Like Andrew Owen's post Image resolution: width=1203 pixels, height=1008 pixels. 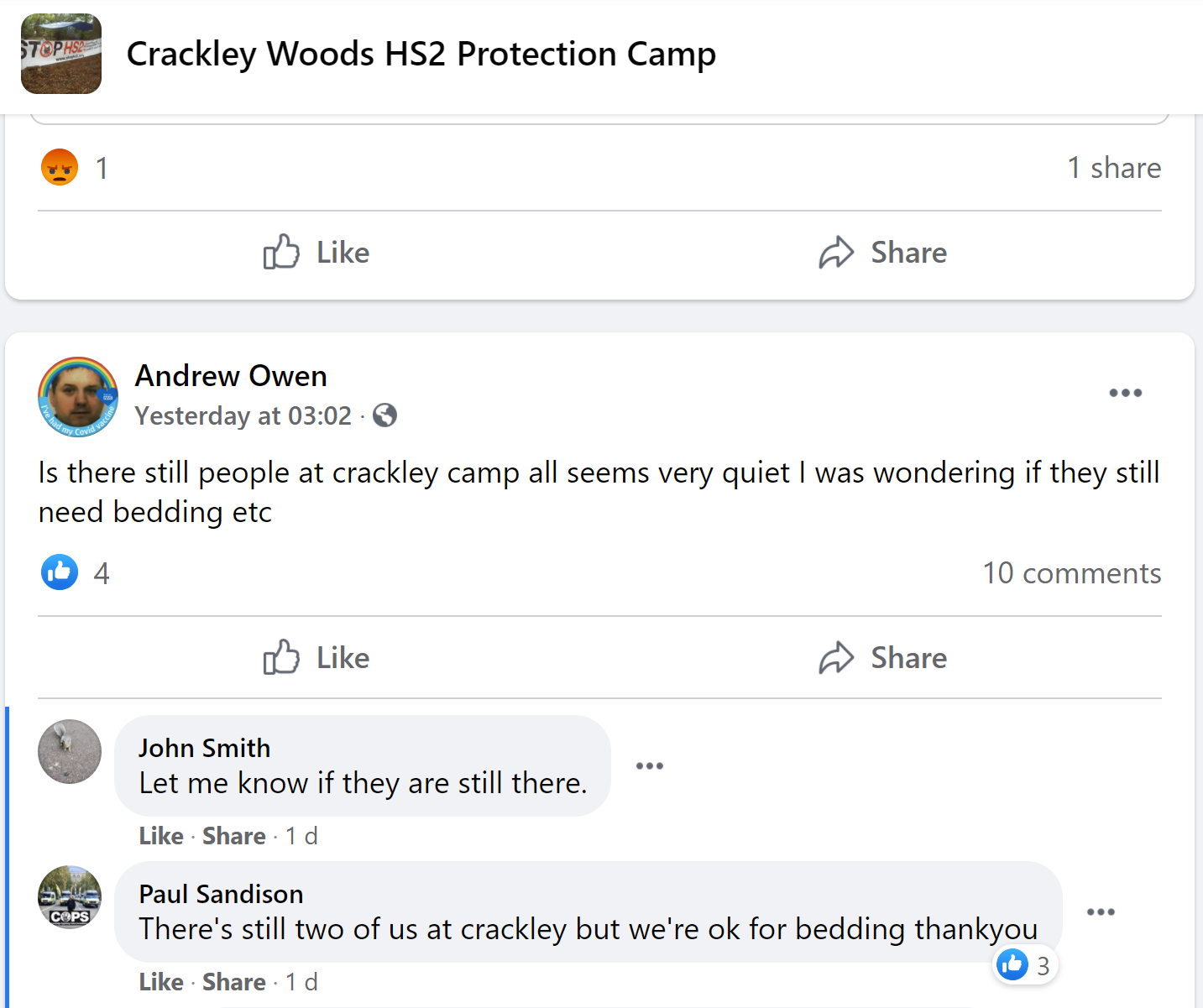click(x=316, y=657)
